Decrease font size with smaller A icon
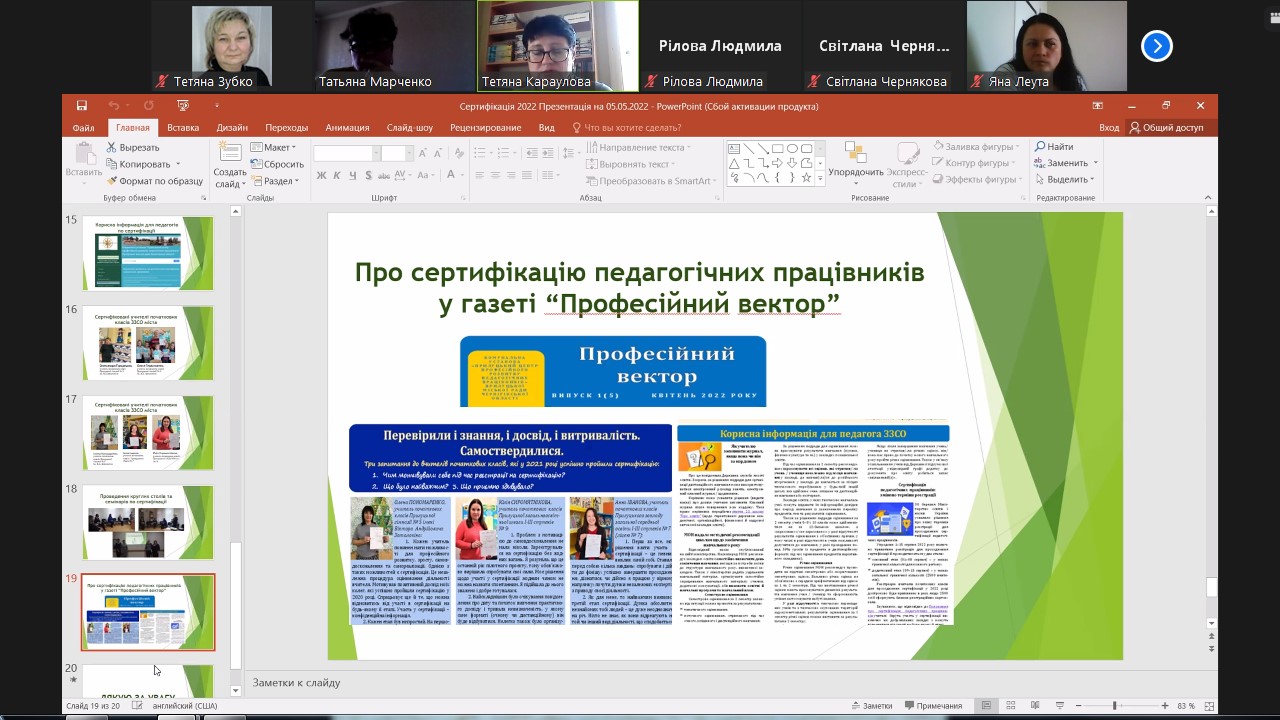1280x720 pixels. 437,153
